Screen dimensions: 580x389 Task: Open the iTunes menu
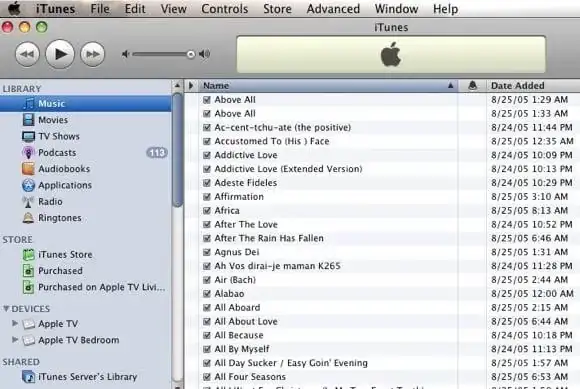55,9
